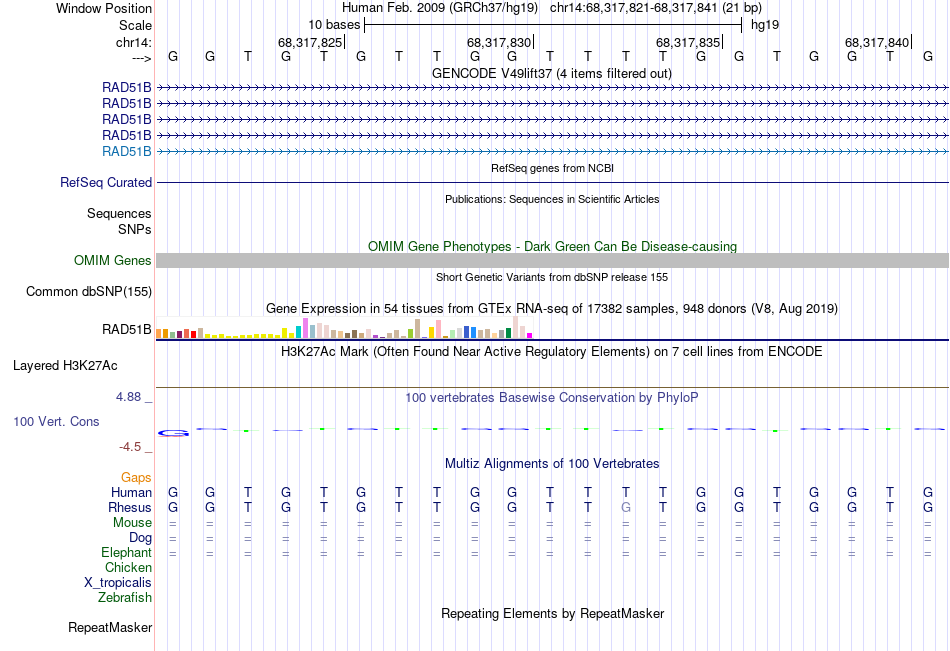Select the Zebrafish alignment row label

125,597
